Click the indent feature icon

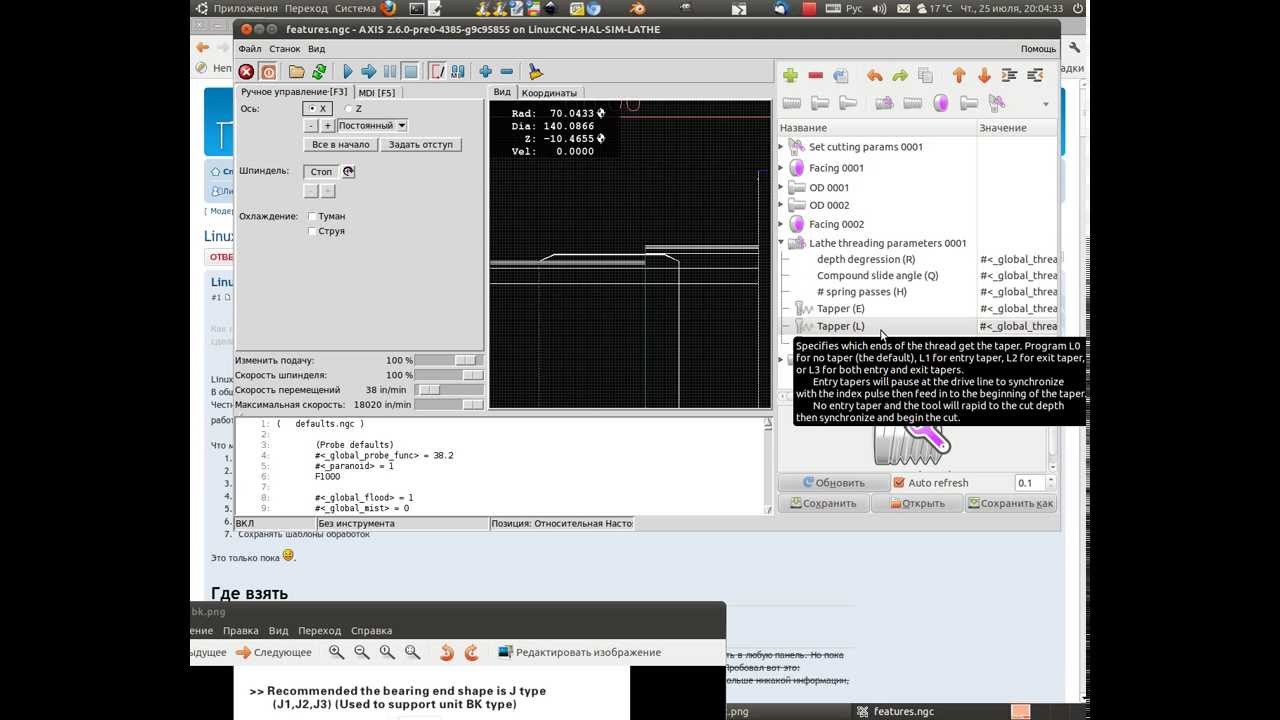coord(1009,76)
